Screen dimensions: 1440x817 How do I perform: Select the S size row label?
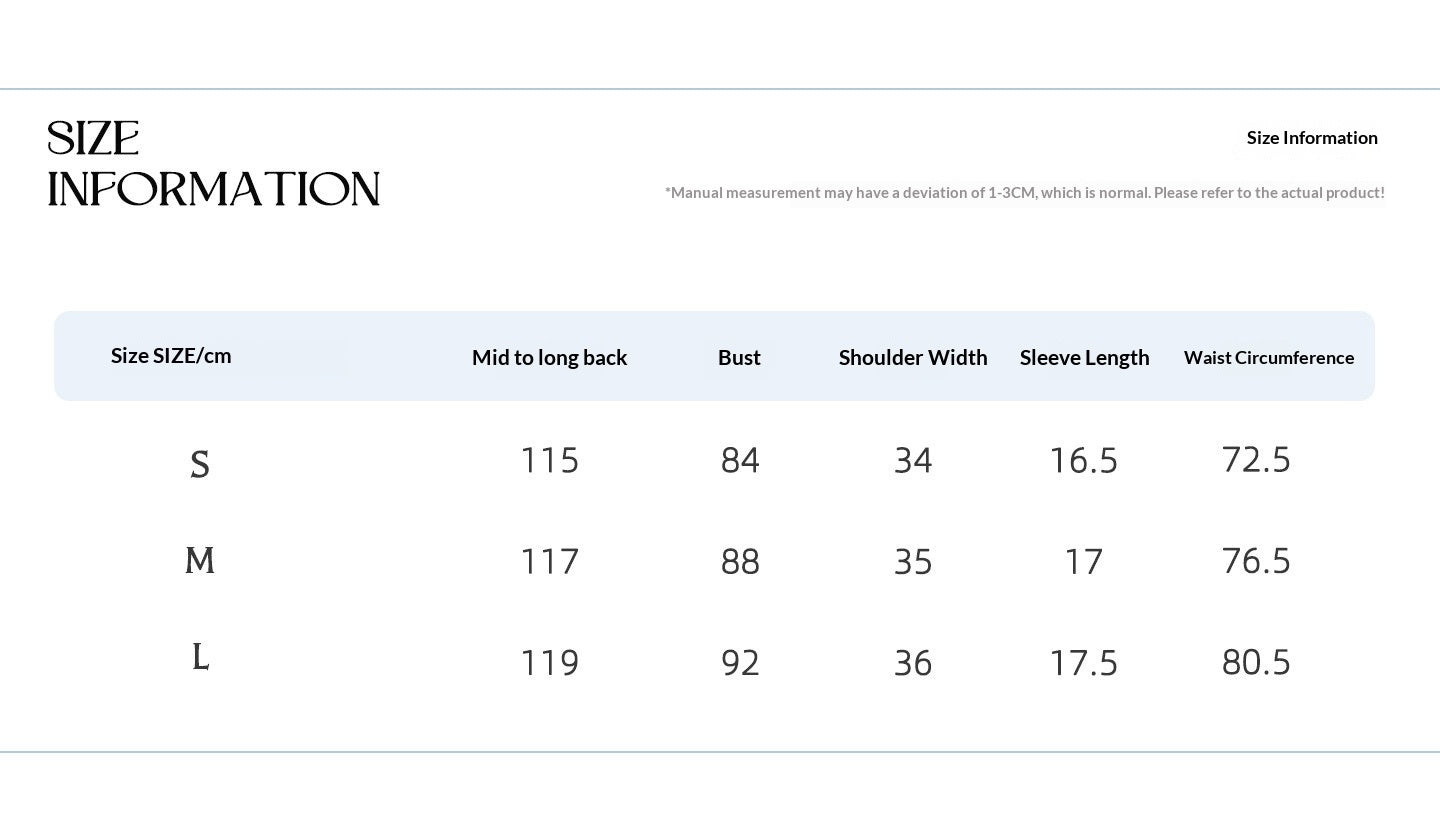[200, 464]
